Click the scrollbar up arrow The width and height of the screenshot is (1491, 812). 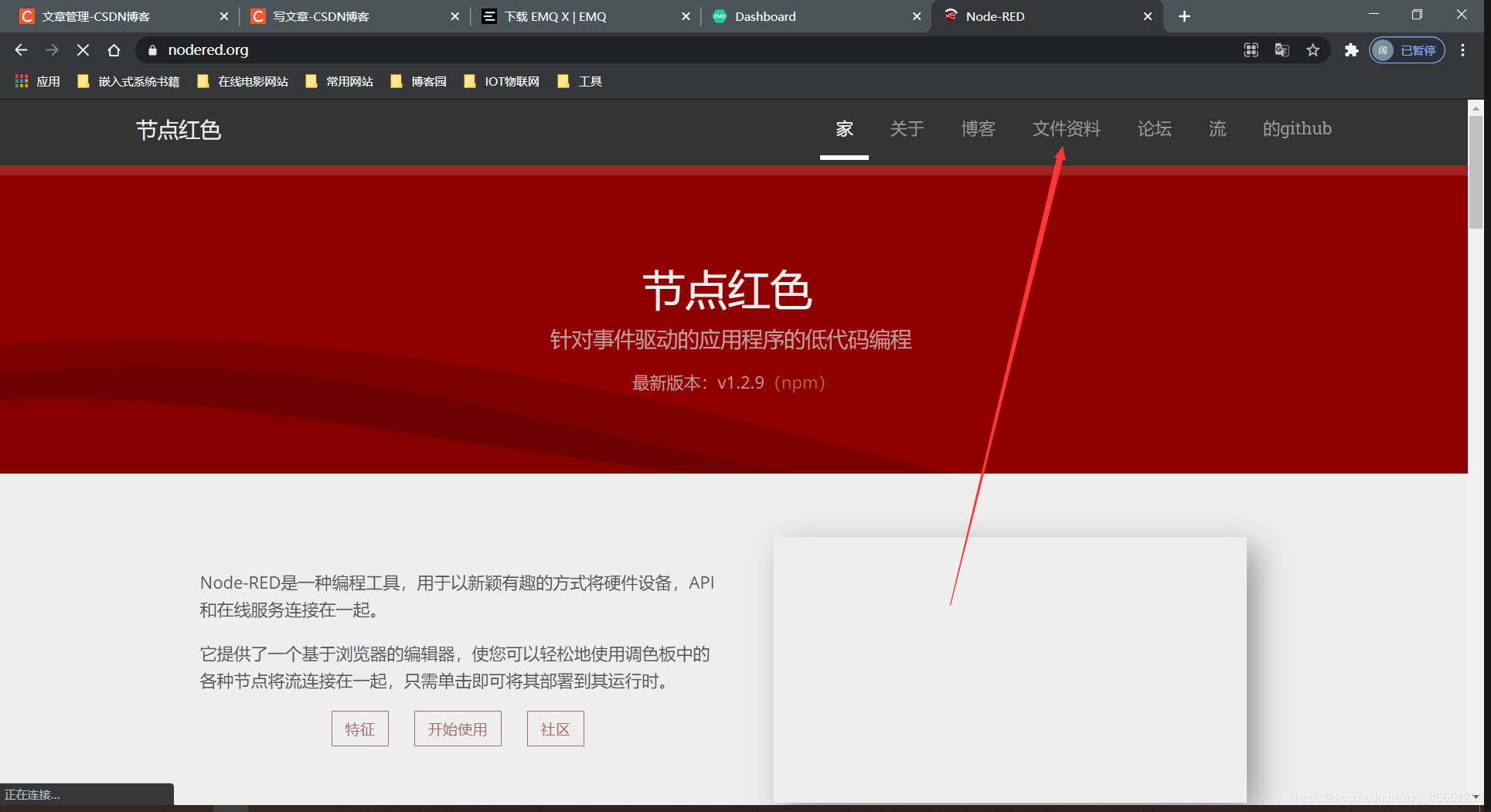tap(1476, 108)
